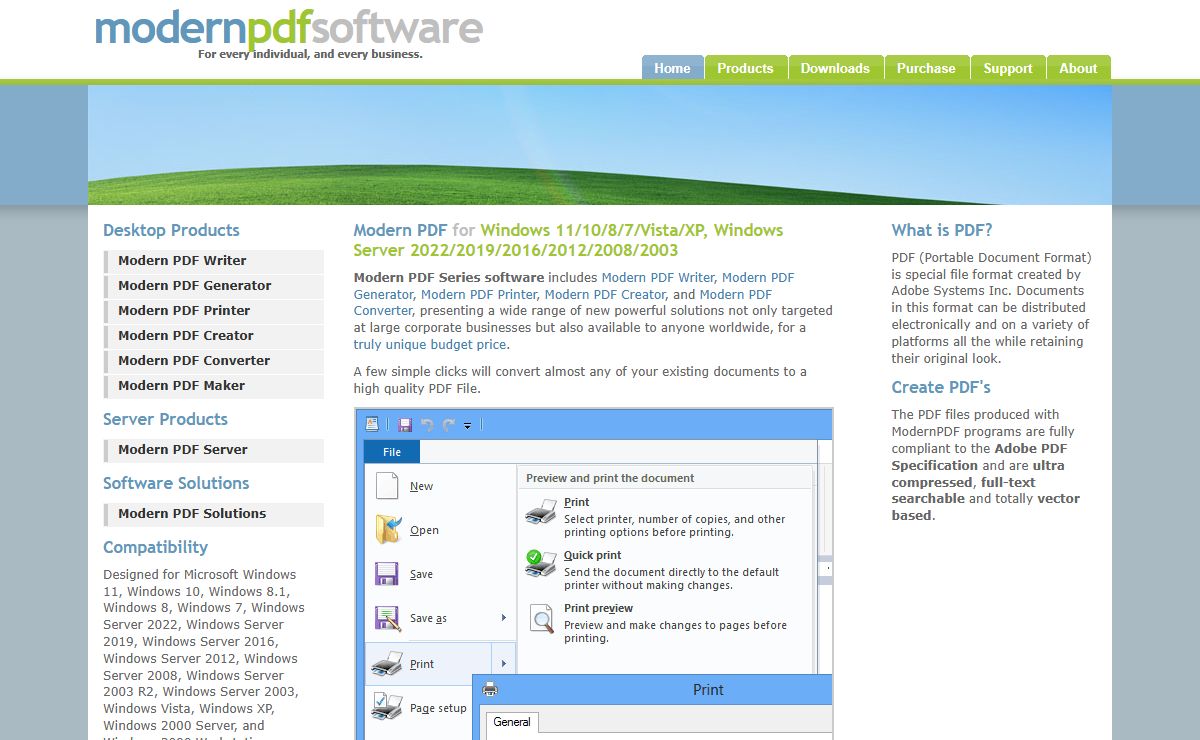Click the Quick print heading text

tap(592, 555)
